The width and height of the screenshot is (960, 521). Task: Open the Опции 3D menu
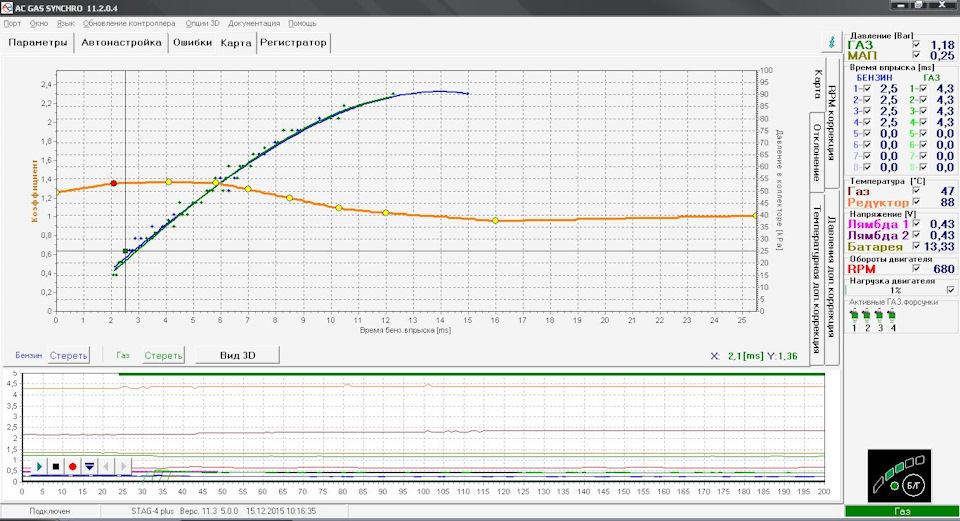point(202,23)
